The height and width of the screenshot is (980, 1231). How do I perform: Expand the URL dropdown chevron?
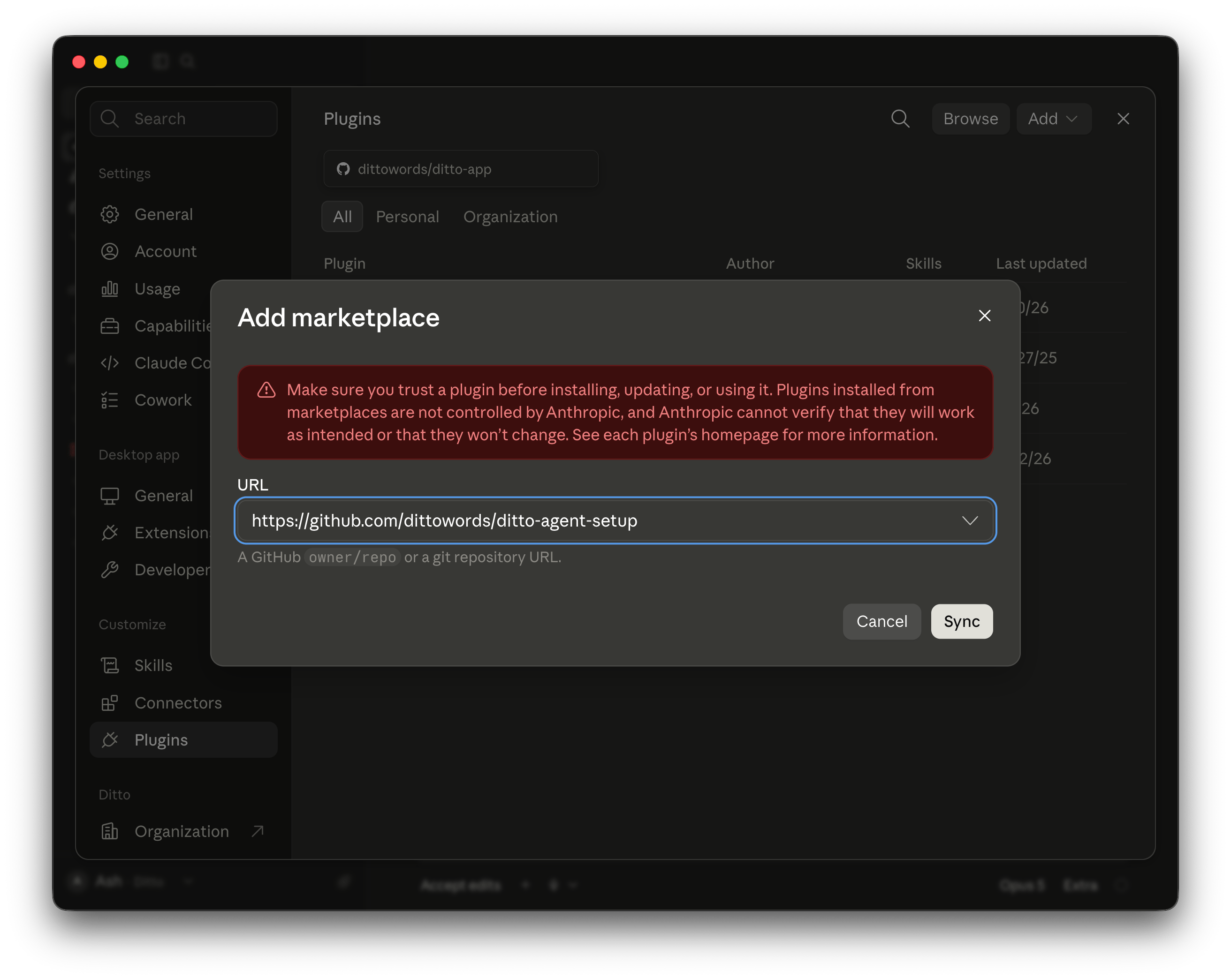click(970, 520)
